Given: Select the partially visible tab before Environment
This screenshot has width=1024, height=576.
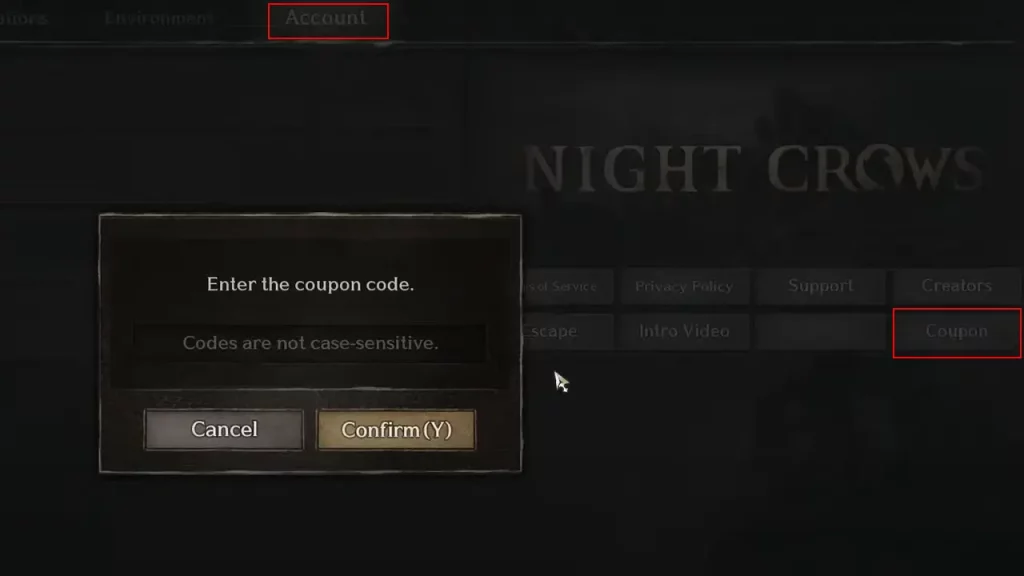Looking at the screenshot, I should point(24,18).
